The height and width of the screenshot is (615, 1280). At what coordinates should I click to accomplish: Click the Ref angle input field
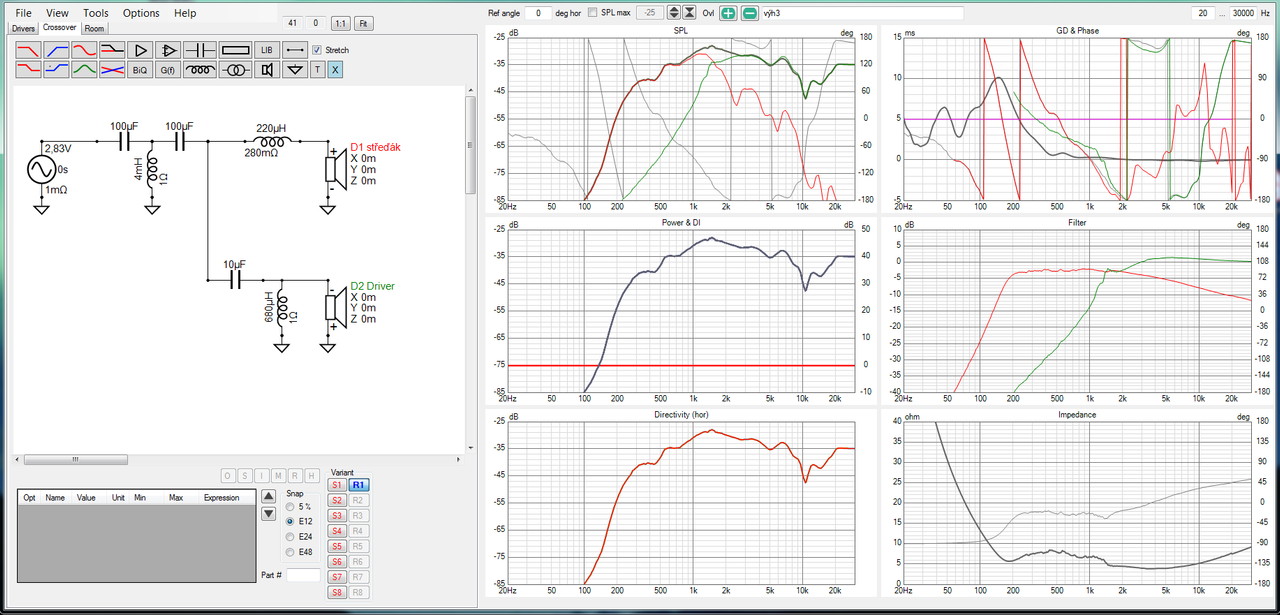(x=538, y=13)
